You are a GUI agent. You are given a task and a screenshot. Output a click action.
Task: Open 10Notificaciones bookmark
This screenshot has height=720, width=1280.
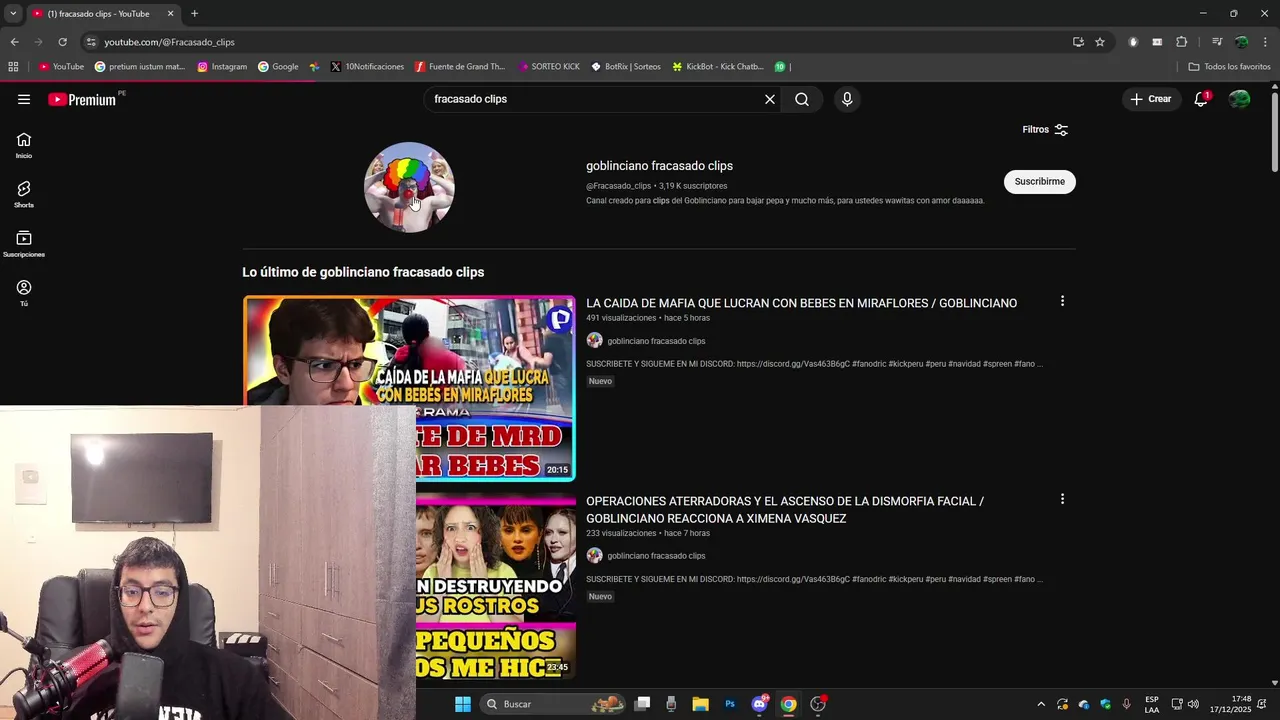(367, 67)
